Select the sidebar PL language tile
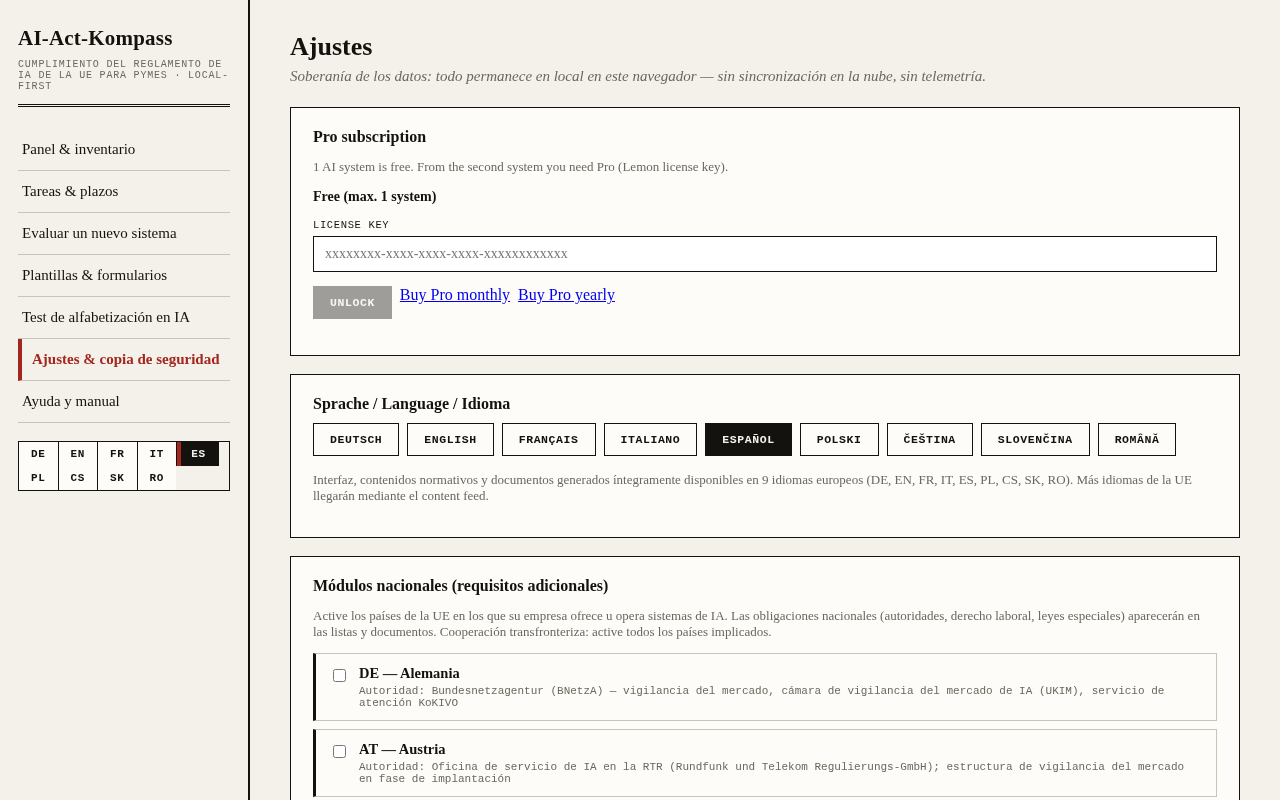Image resolution: width=1280 pixels, height=800 pixels. (x=38, y=478)
